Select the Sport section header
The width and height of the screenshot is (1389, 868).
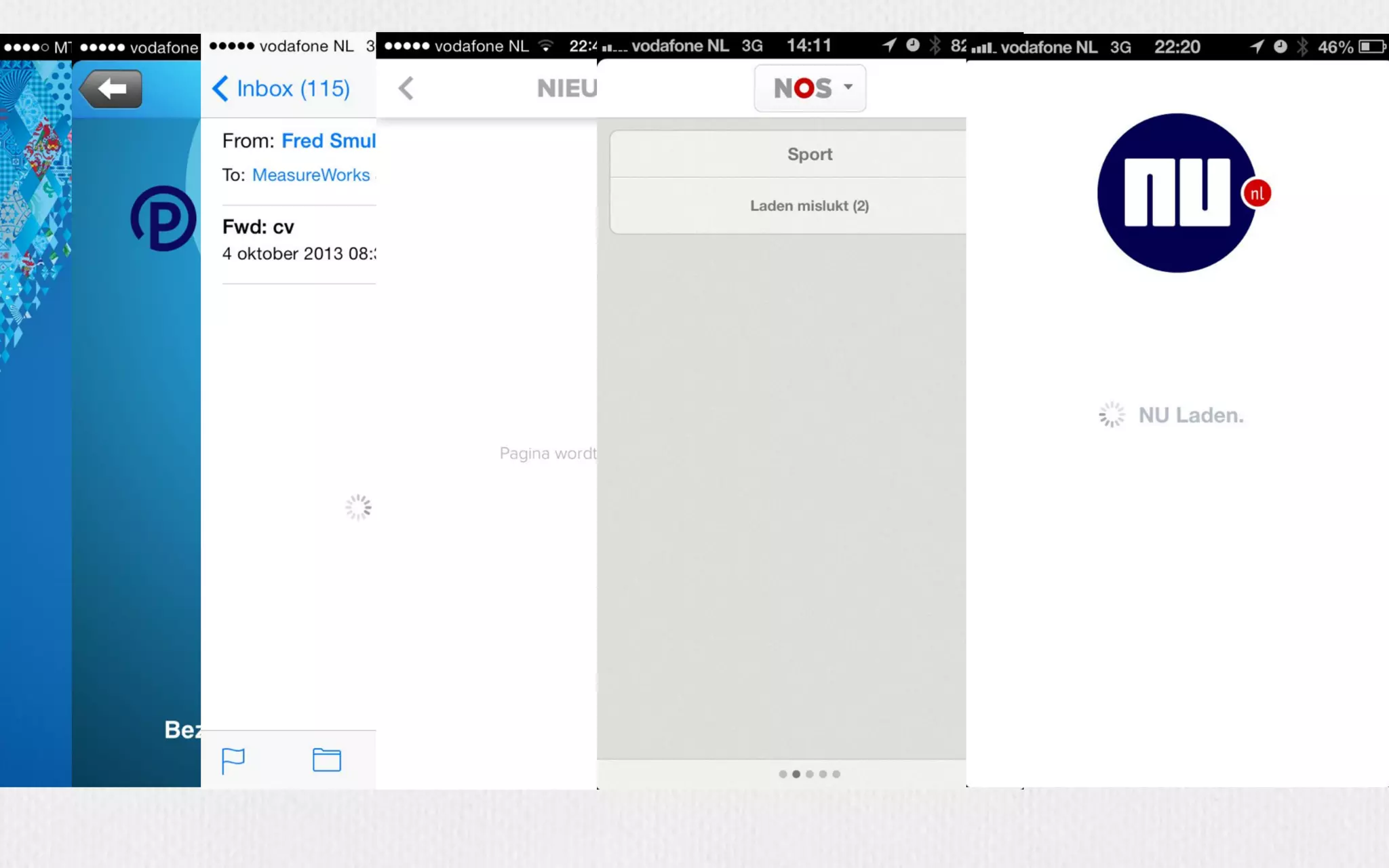[x=809, y=155]
